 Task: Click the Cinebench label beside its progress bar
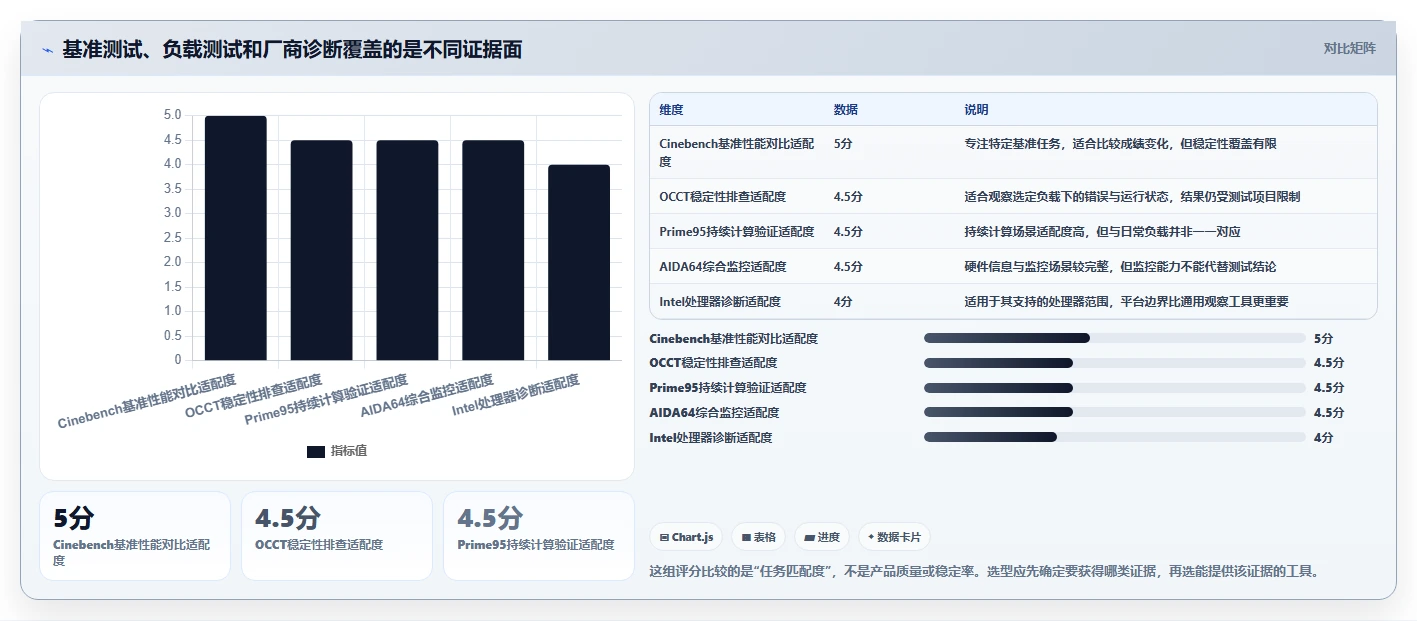pos(733,339)
